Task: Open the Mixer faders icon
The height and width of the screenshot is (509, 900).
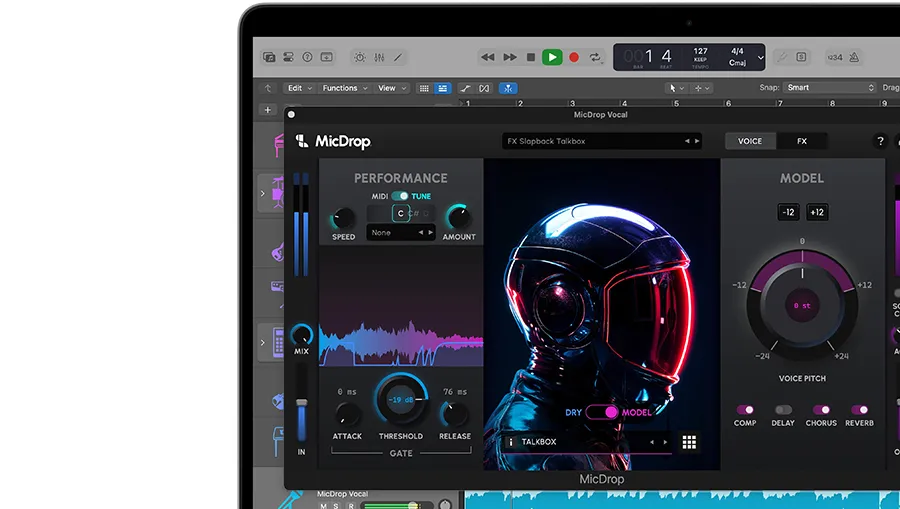Action: coord(379,57)
